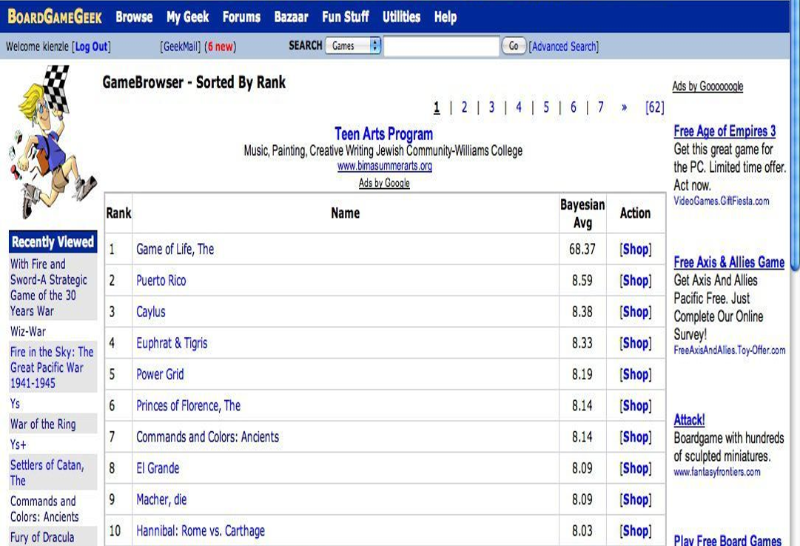The width and height of the screenshot is (800, 546).
Task: Click Ads by Google under center ad
Action: (384, 183)
